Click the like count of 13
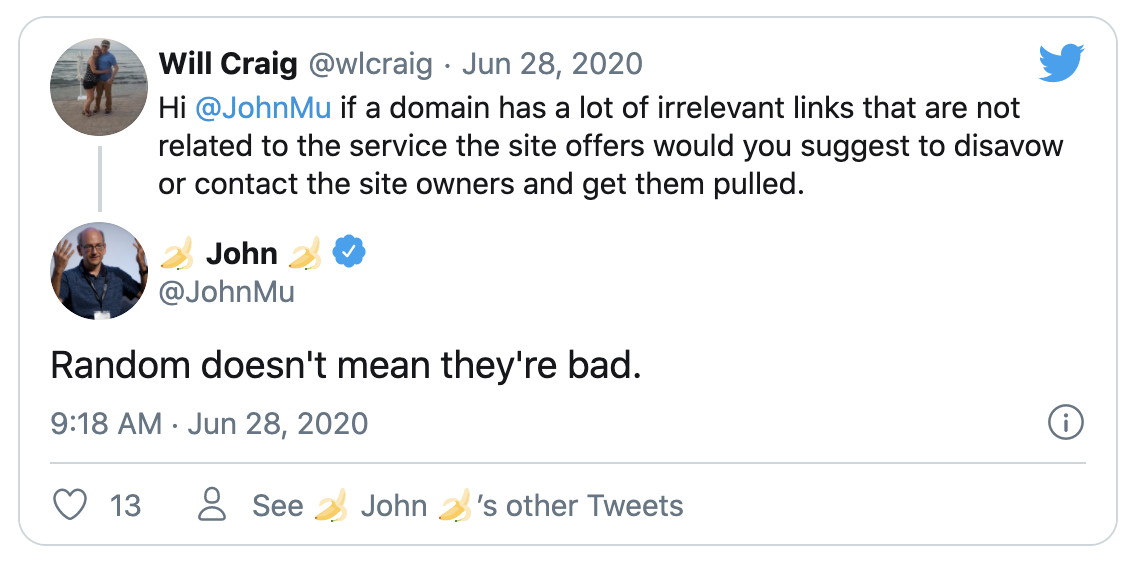The width and height of the screenshot is (1136, 568). [x=125, y=505]
